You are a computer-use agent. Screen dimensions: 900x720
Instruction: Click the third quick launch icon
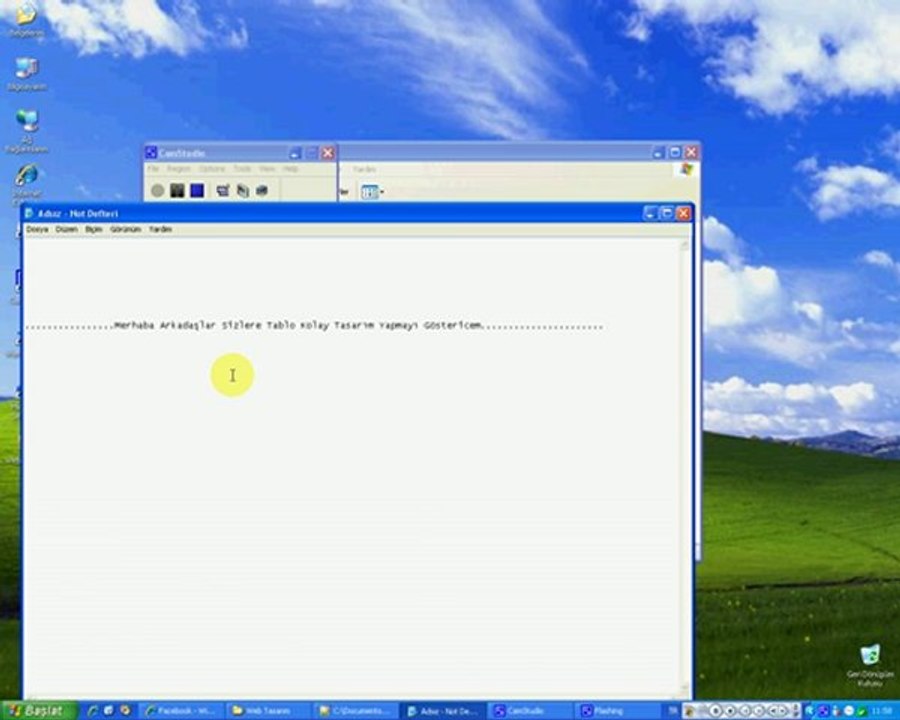(125, 711)
